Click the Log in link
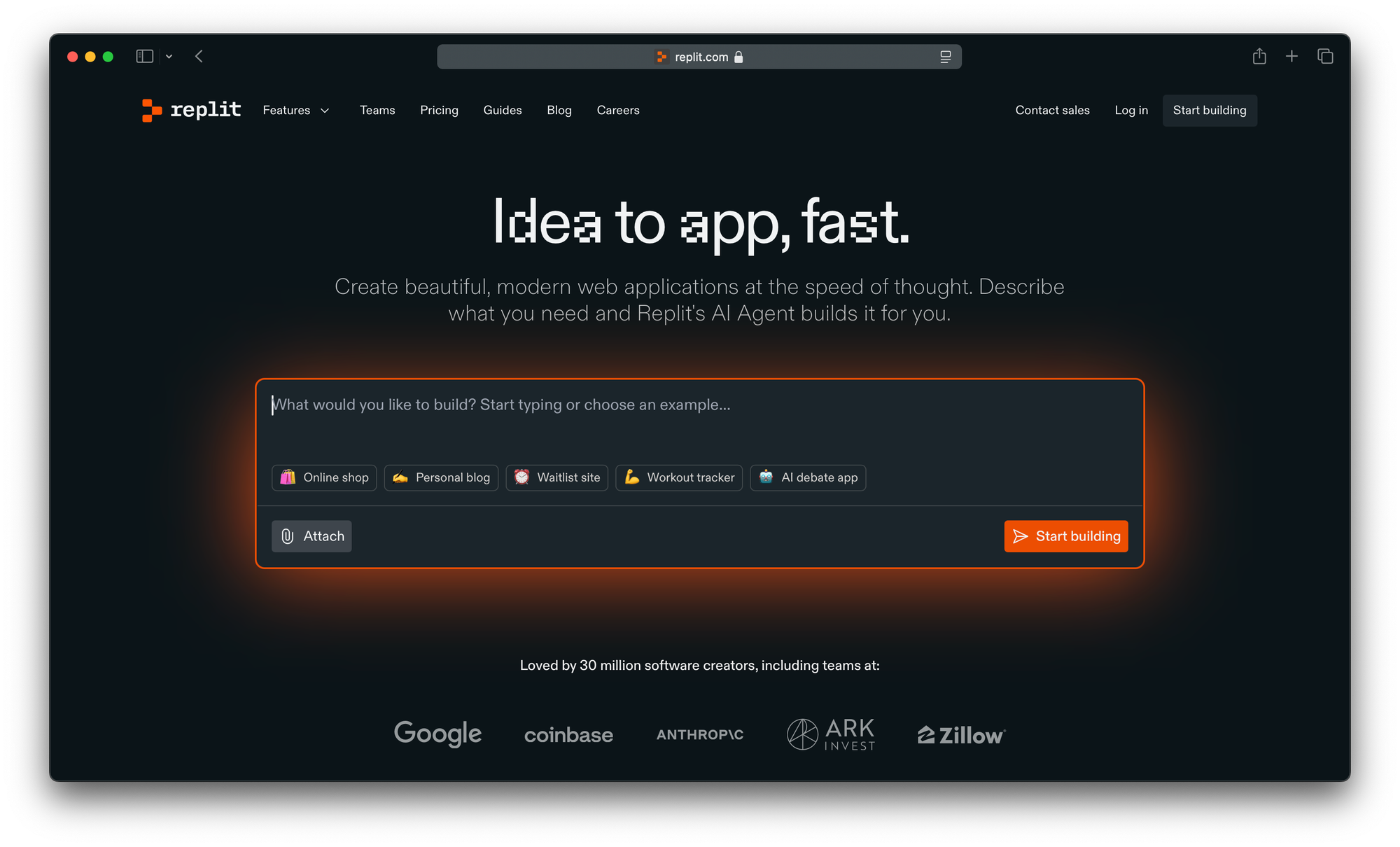 1131,111
